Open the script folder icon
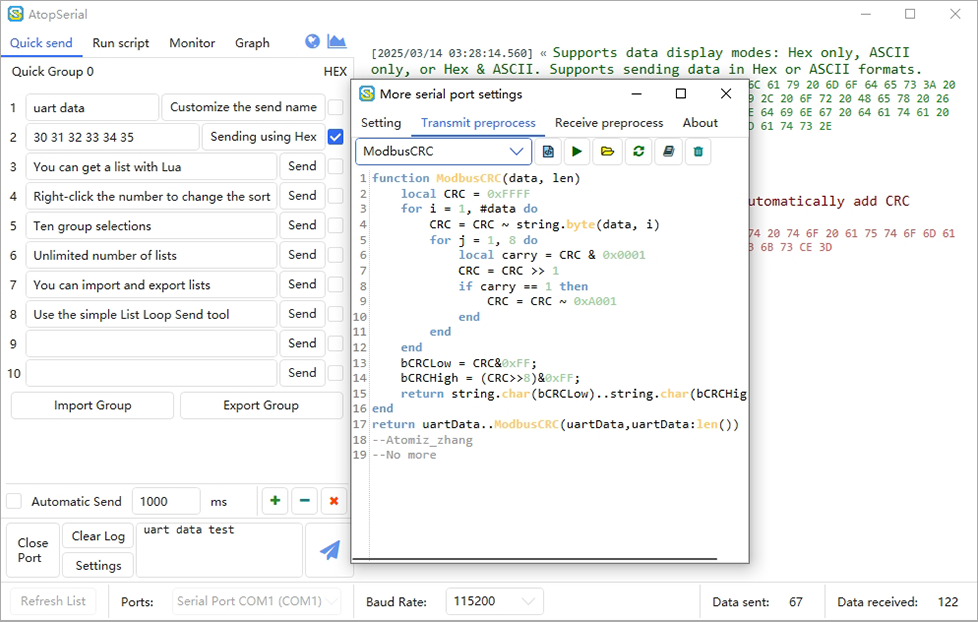This screenshot has height=622, width=978. [x=608, y=152]
